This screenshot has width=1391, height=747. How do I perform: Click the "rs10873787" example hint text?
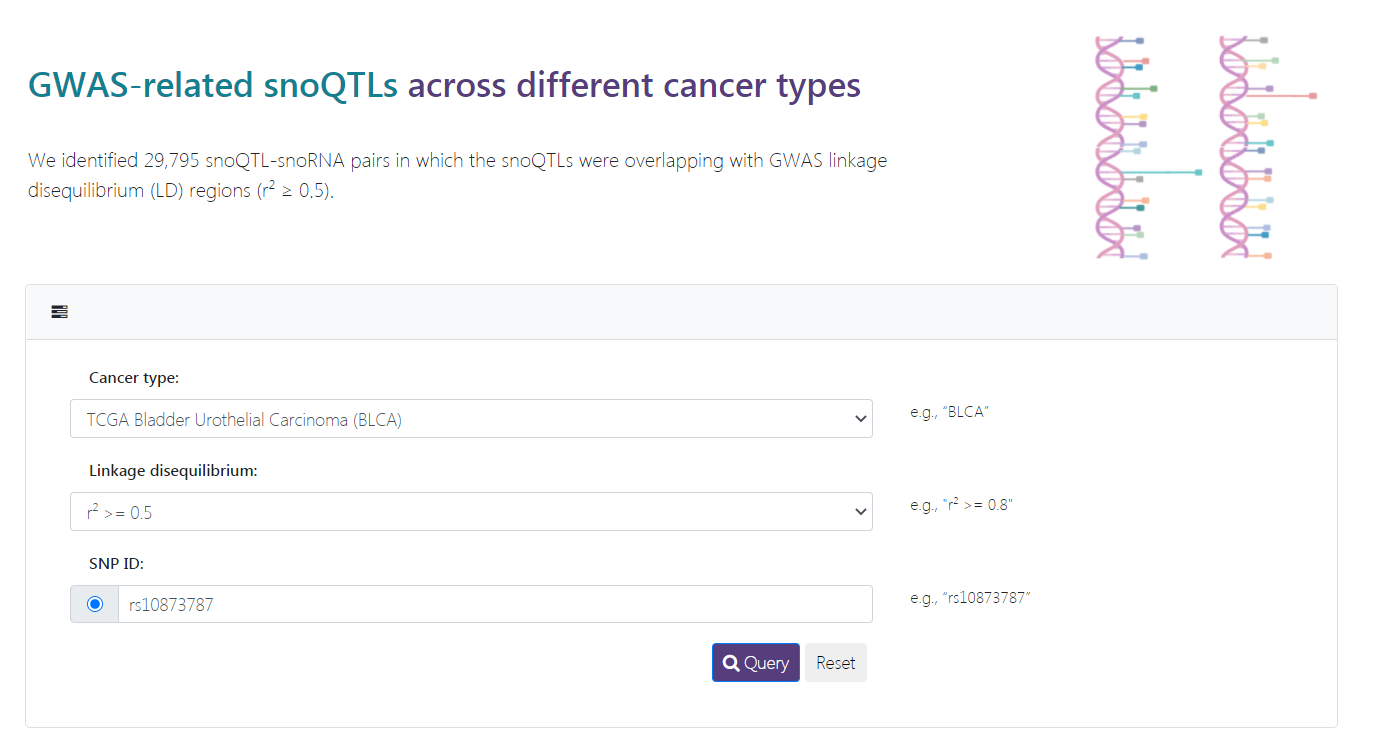click(970, 598)
